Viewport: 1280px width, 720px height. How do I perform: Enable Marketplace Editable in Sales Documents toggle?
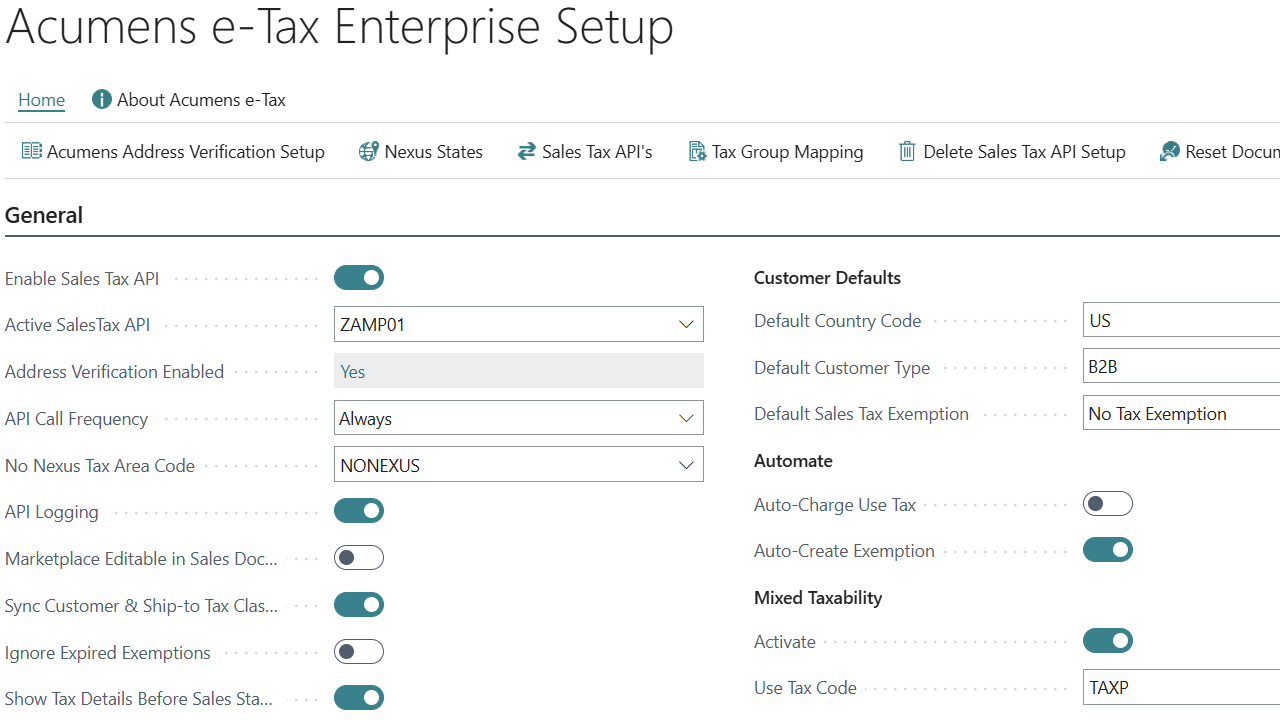click(x=359, y=558)
